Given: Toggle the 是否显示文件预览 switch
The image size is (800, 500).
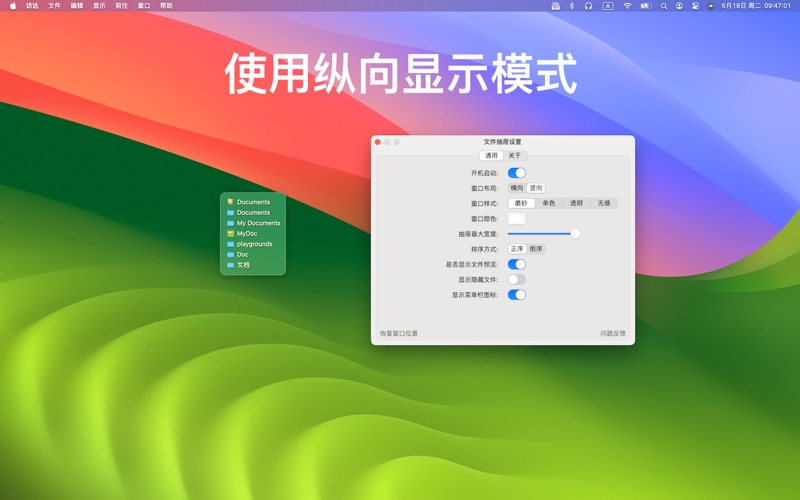Looking at the screenshot, I should 516,264.
